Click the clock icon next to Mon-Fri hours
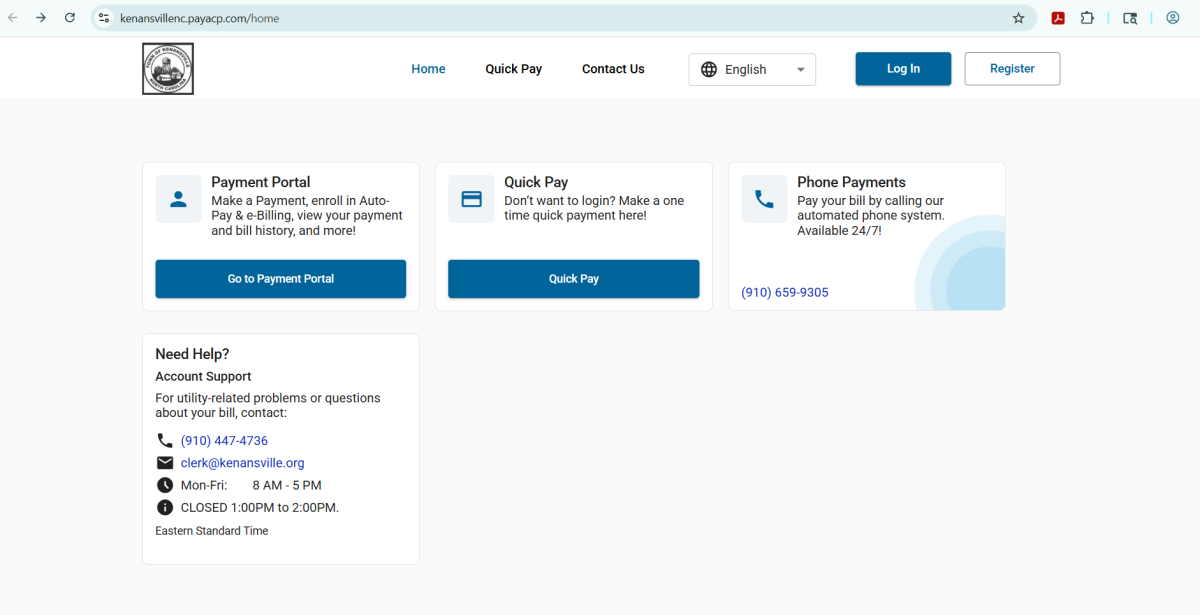Screen dimensions: 1200x615 coord(165,484)
